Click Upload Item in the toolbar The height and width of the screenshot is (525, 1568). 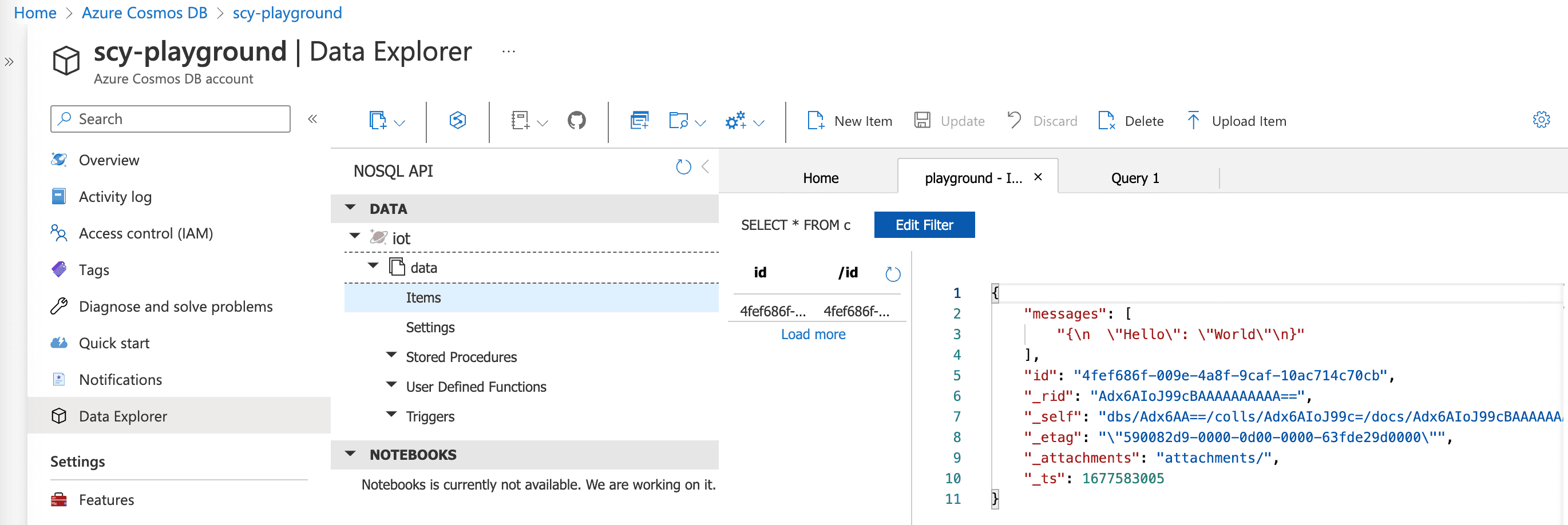1237,121
